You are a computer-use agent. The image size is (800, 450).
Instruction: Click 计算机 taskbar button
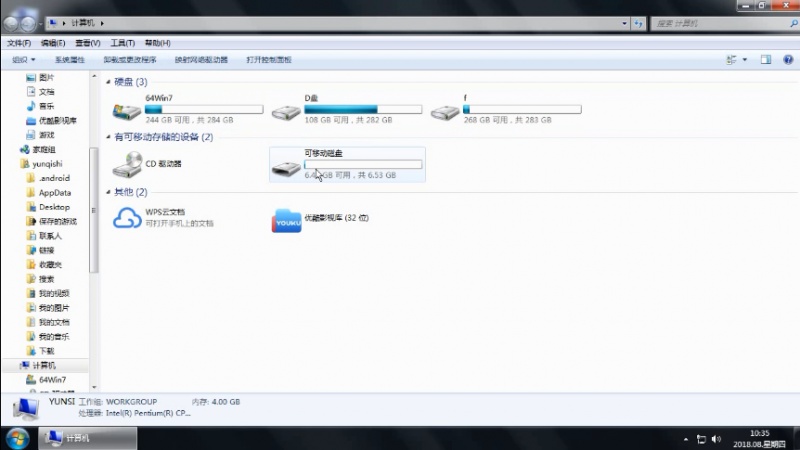(88, 438)
